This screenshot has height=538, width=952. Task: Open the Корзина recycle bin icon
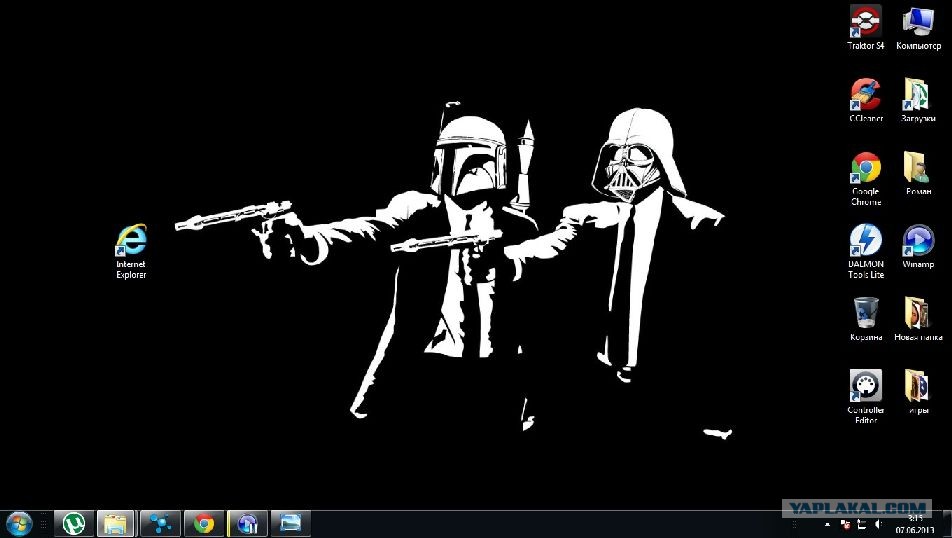coord(866,319)
